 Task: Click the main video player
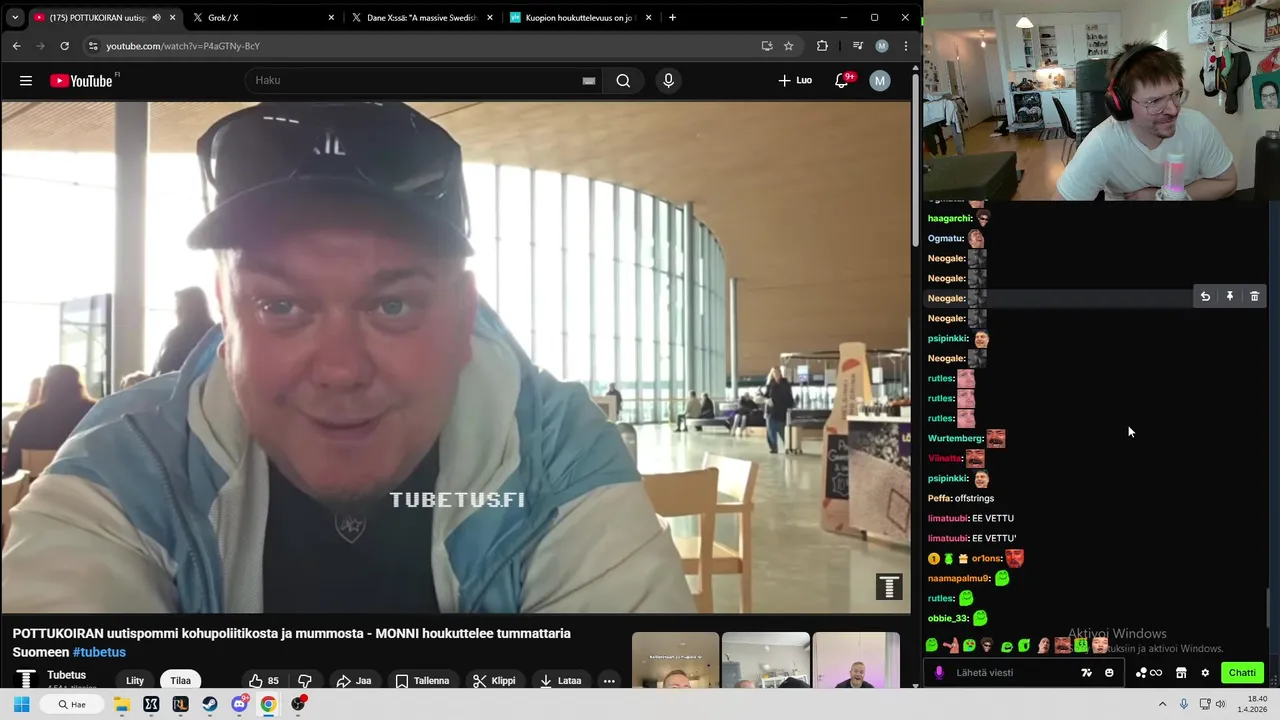pyautogui.click(x=456, y=357)
